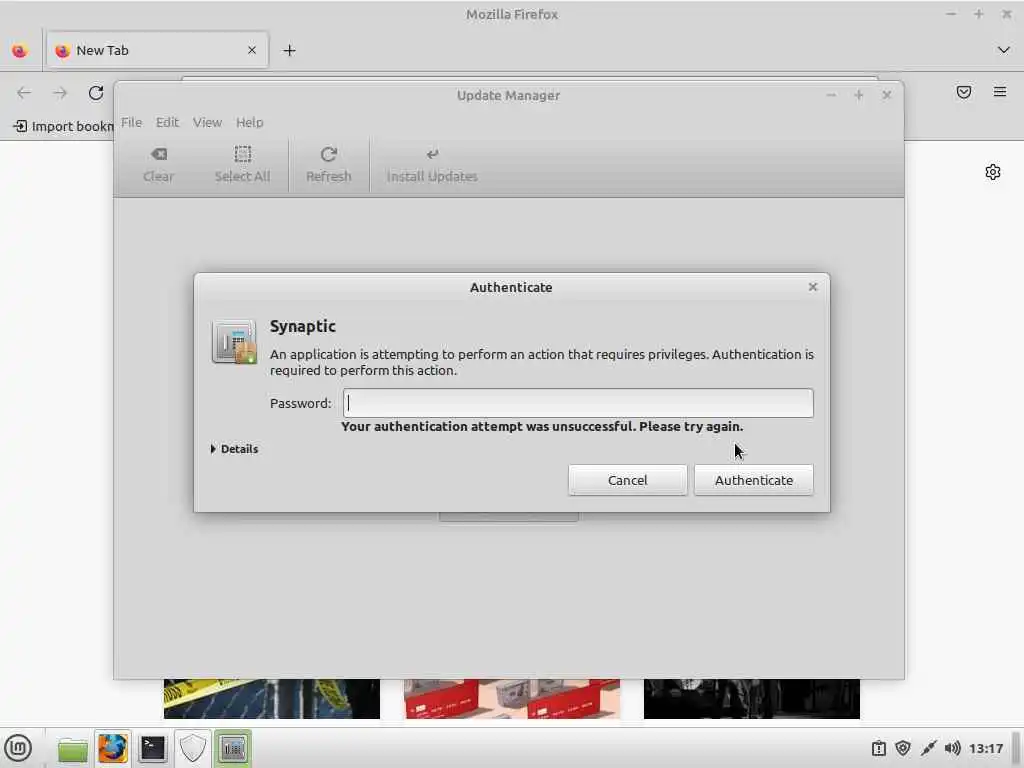Click the update shield tray icon
Image resolution: width=1024 pixels, height=768 pixels.
click(x=903, y=748)
